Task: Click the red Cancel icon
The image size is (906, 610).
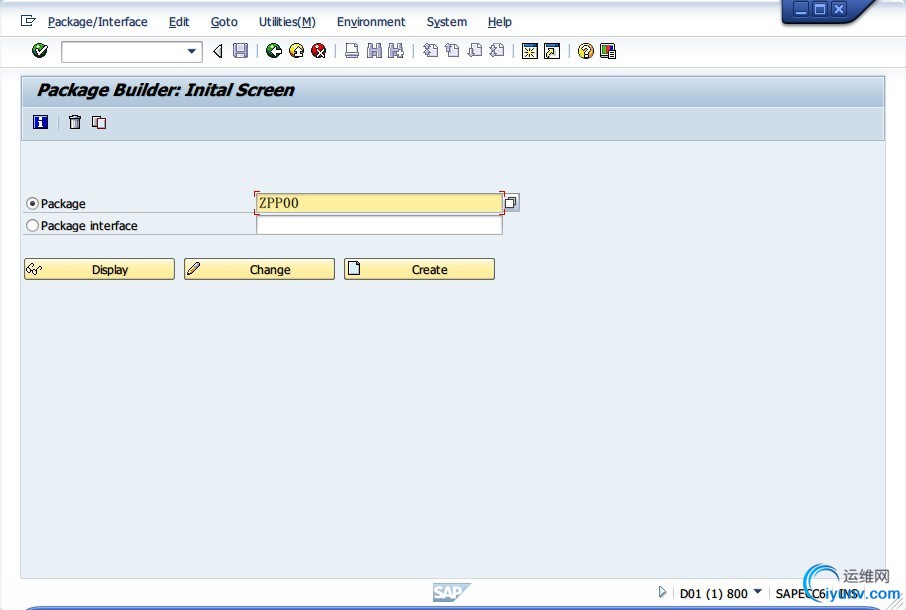Action: pos(318,51)
